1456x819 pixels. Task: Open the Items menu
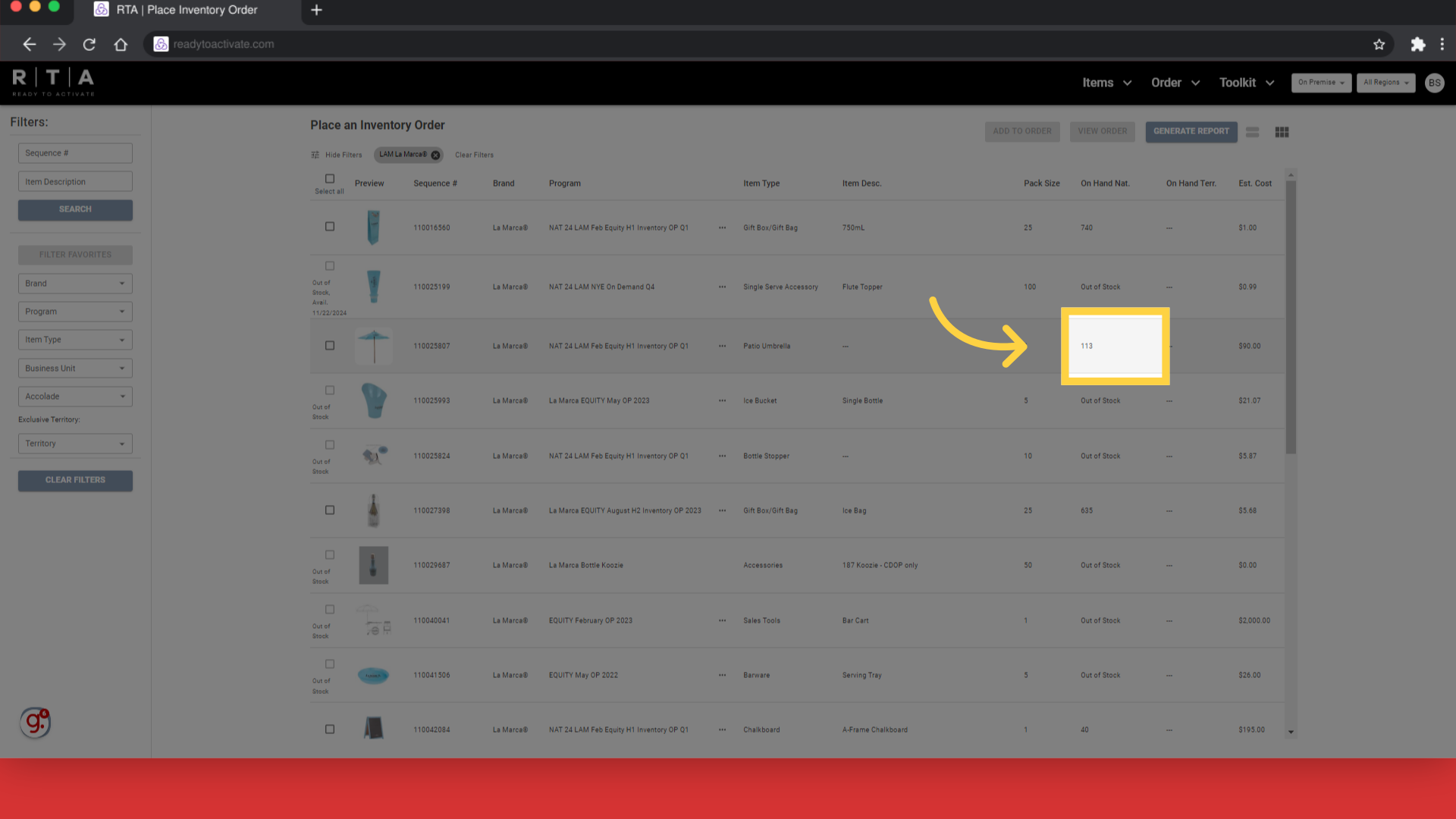(x=1106, y=83)
